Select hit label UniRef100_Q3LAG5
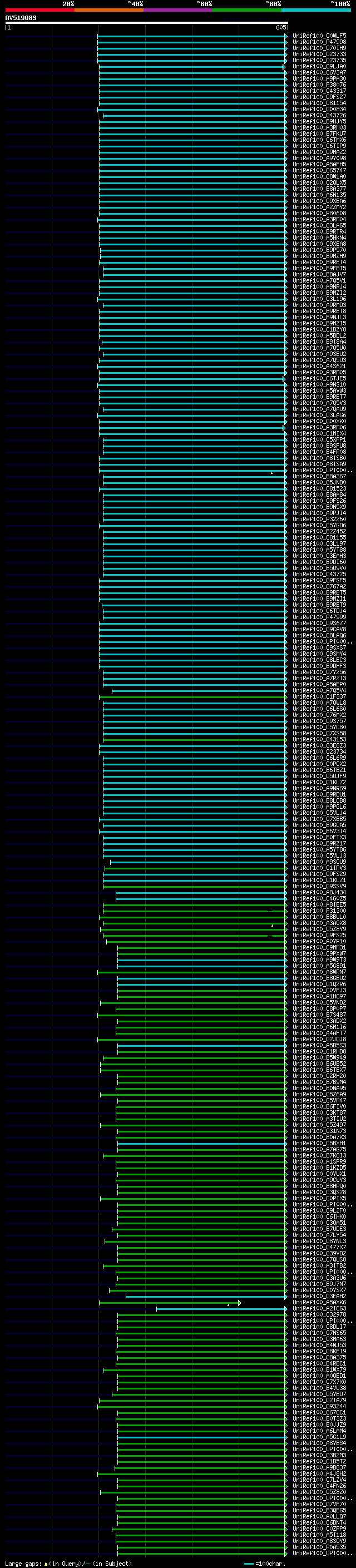The width and height of the screenshot is (356, 1568). (319, 226)
